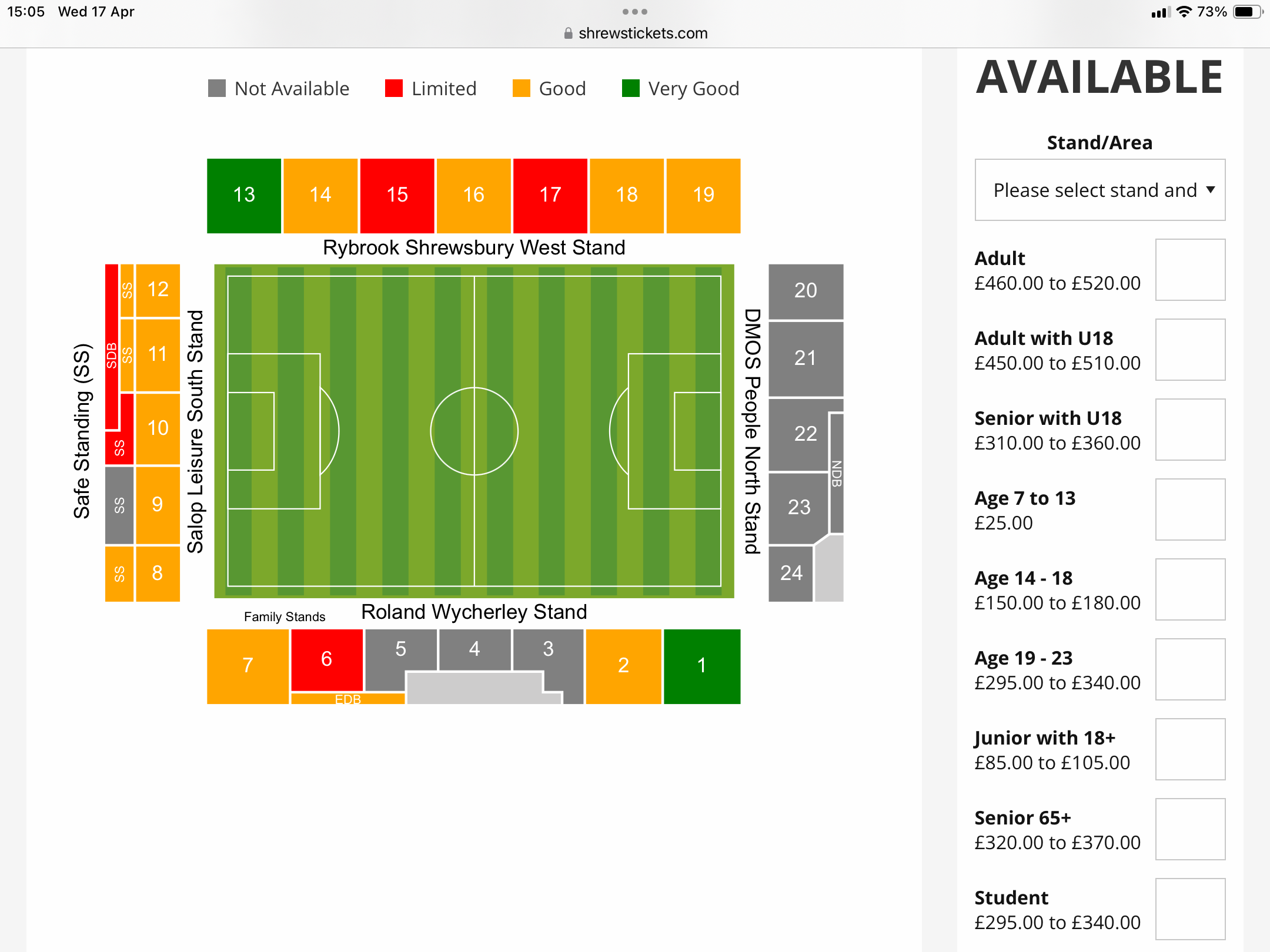Open the Stand/Area dropdown
The height and width of the screenshot is (952, 1270).
pyautogui.click(x=1099, y=190)
